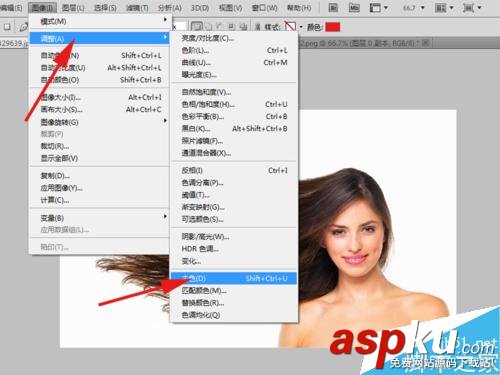Open the 选择(S) menu
This screenshot has width=500, height=375.
click(x=105, y=8)
